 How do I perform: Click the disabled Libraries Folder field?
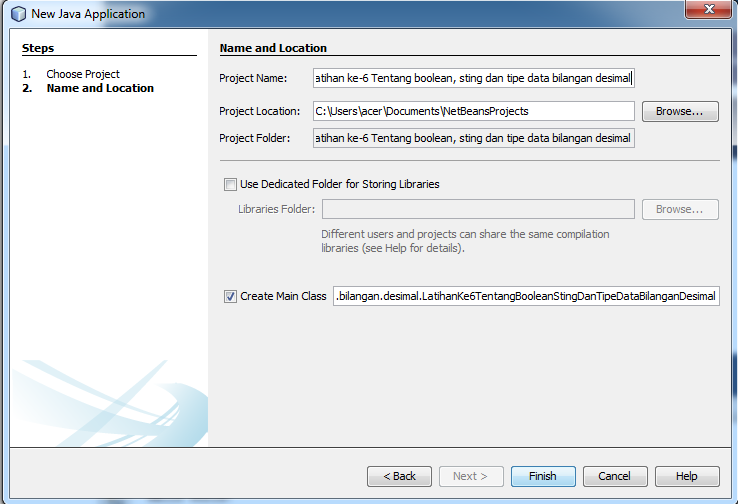coord(478,209)
